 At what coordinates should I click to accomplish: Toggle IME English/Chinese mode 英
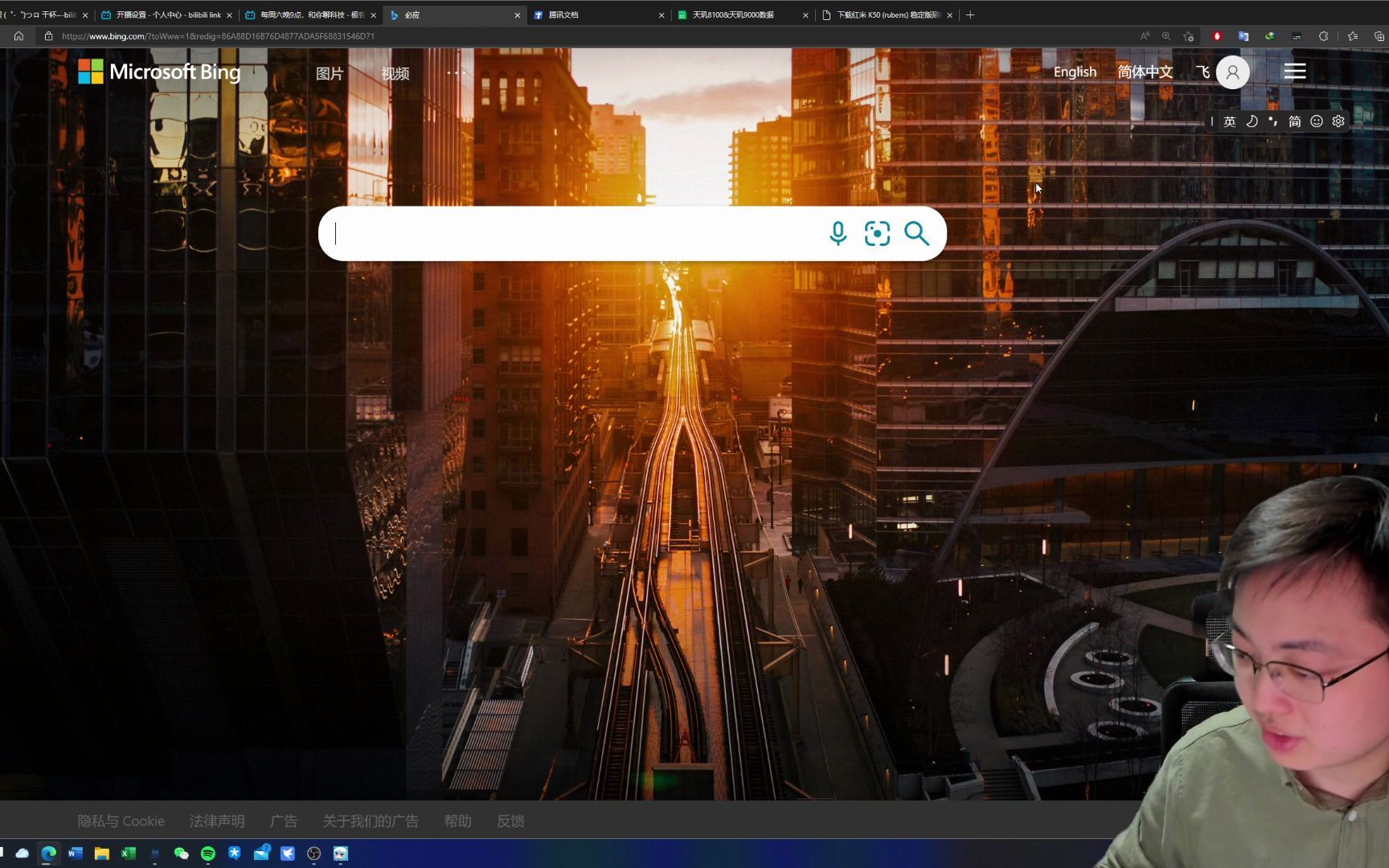click(1230, 121)
